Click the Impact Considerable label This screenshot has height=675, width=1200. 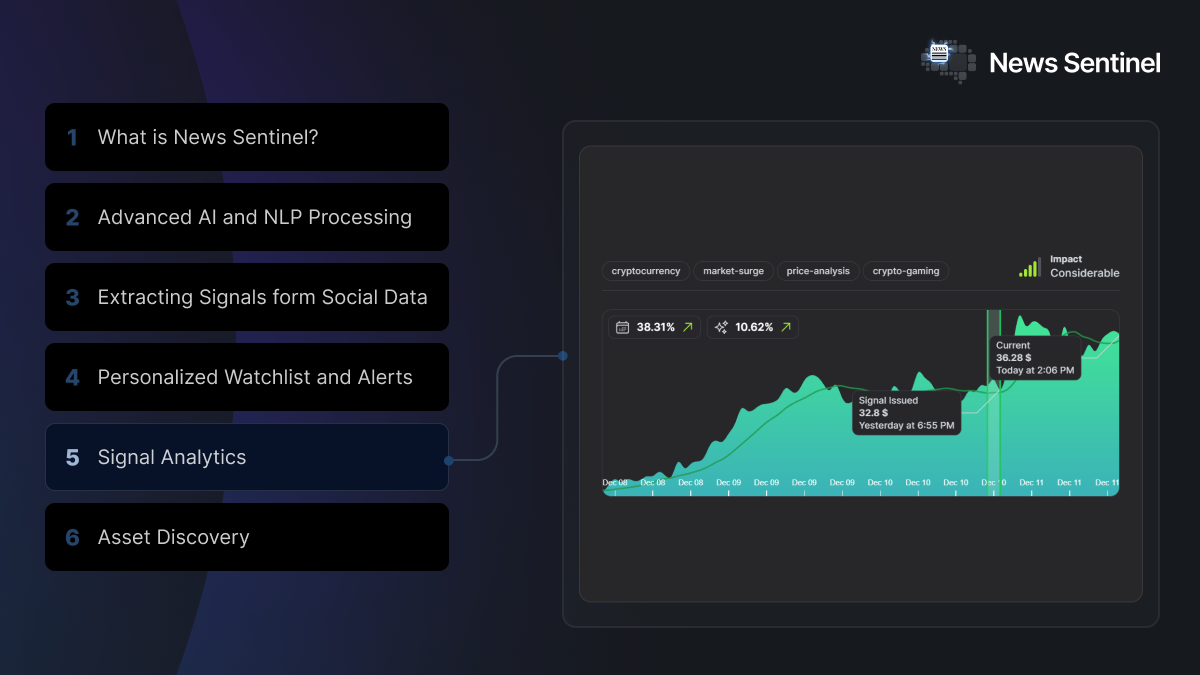point(1084,266)
